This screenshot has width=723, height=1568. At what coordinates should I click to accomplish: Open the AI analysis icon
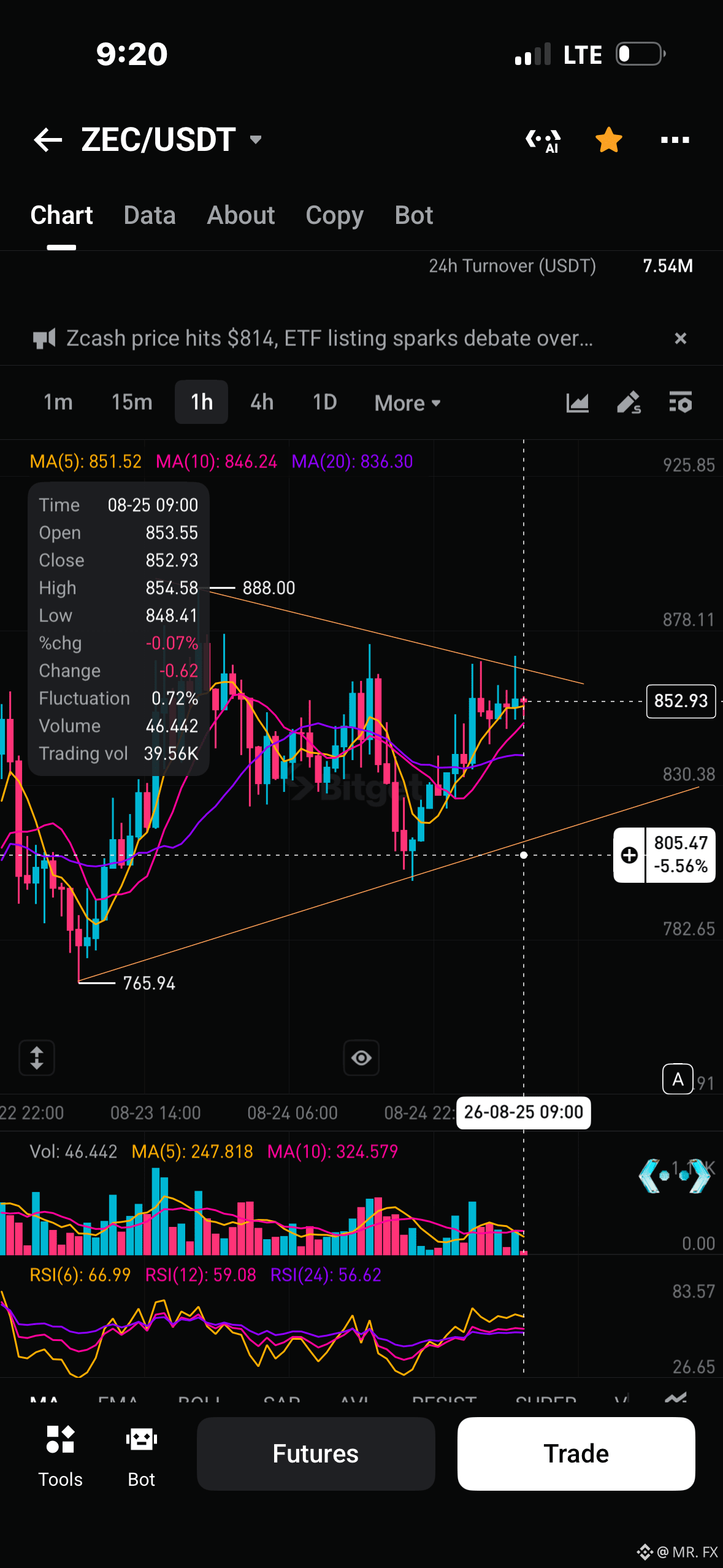(543, 140)
